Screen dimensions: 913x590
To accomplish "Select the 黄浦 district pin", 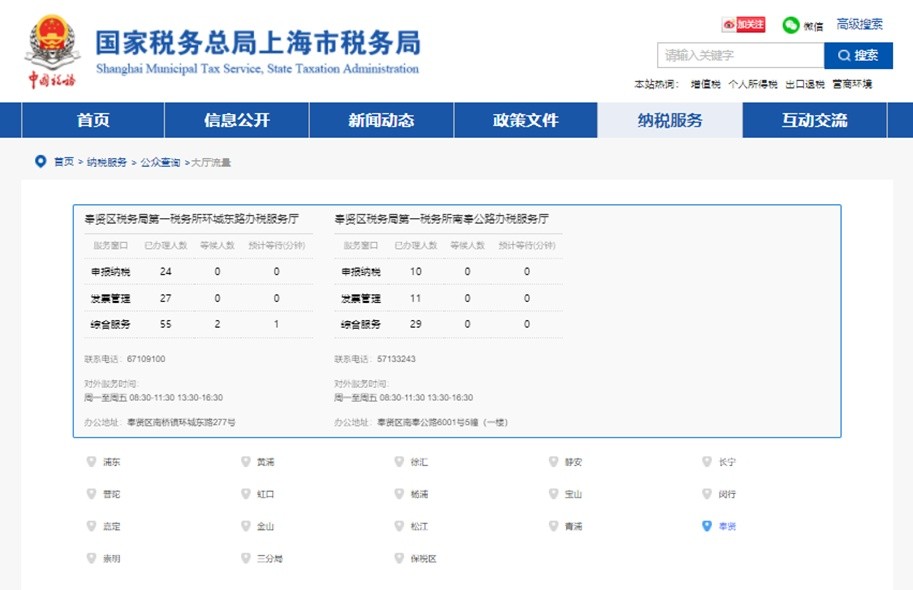I will click(246, 462).
